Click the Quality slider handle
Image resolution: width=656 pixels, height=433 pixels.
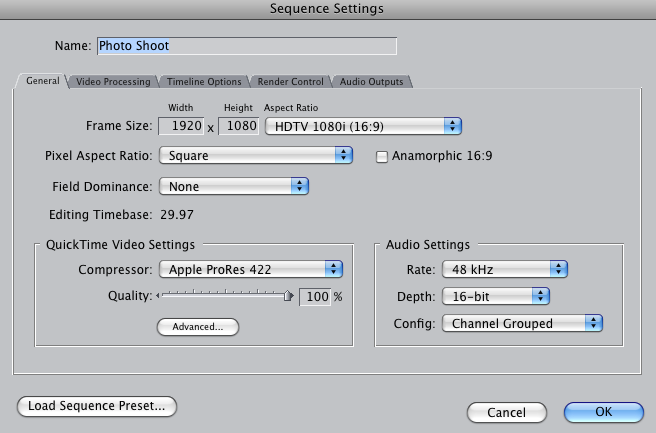pos(288,296)
